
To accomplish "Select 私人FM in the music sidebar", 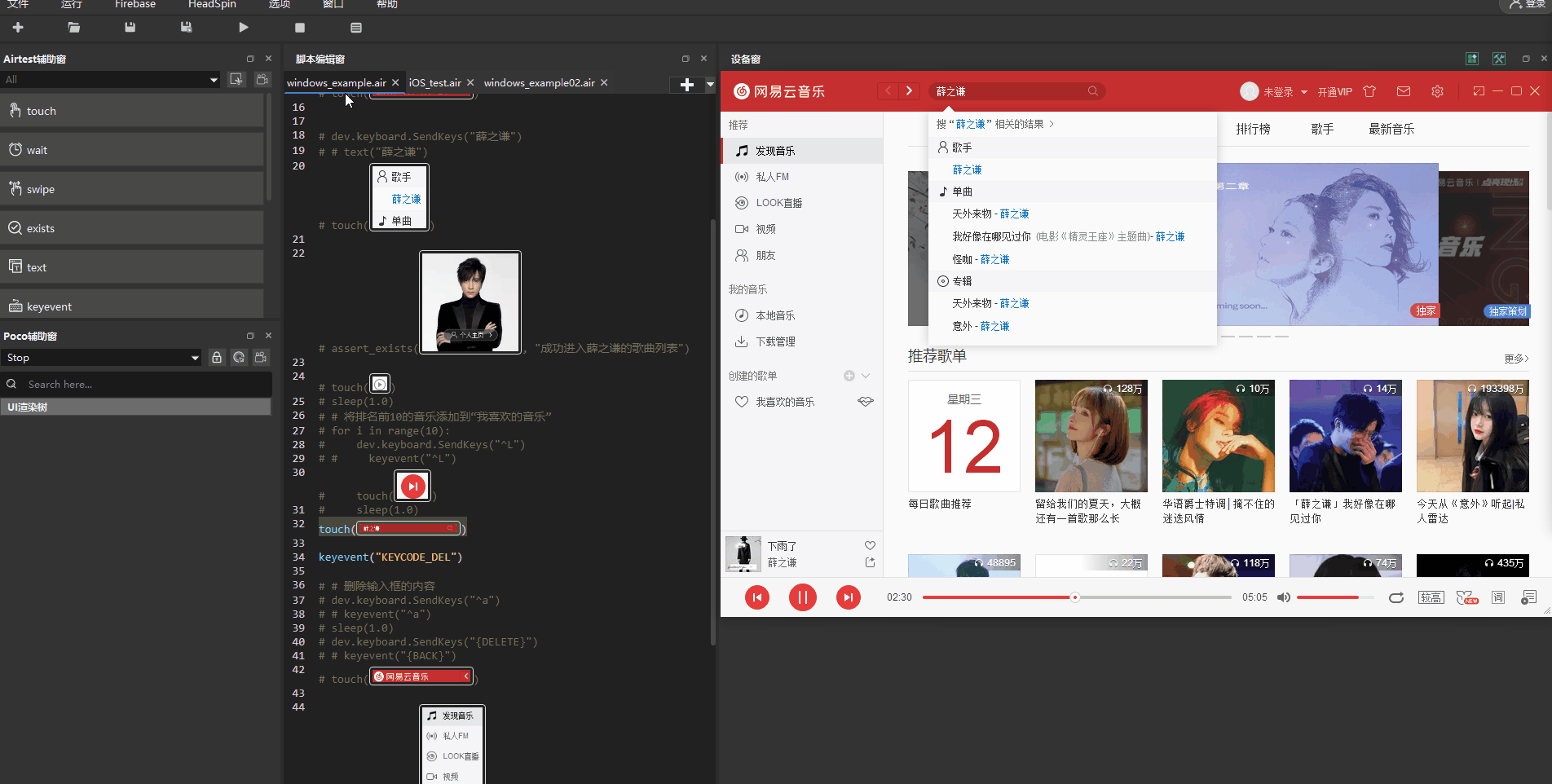I will click(802, 177).
